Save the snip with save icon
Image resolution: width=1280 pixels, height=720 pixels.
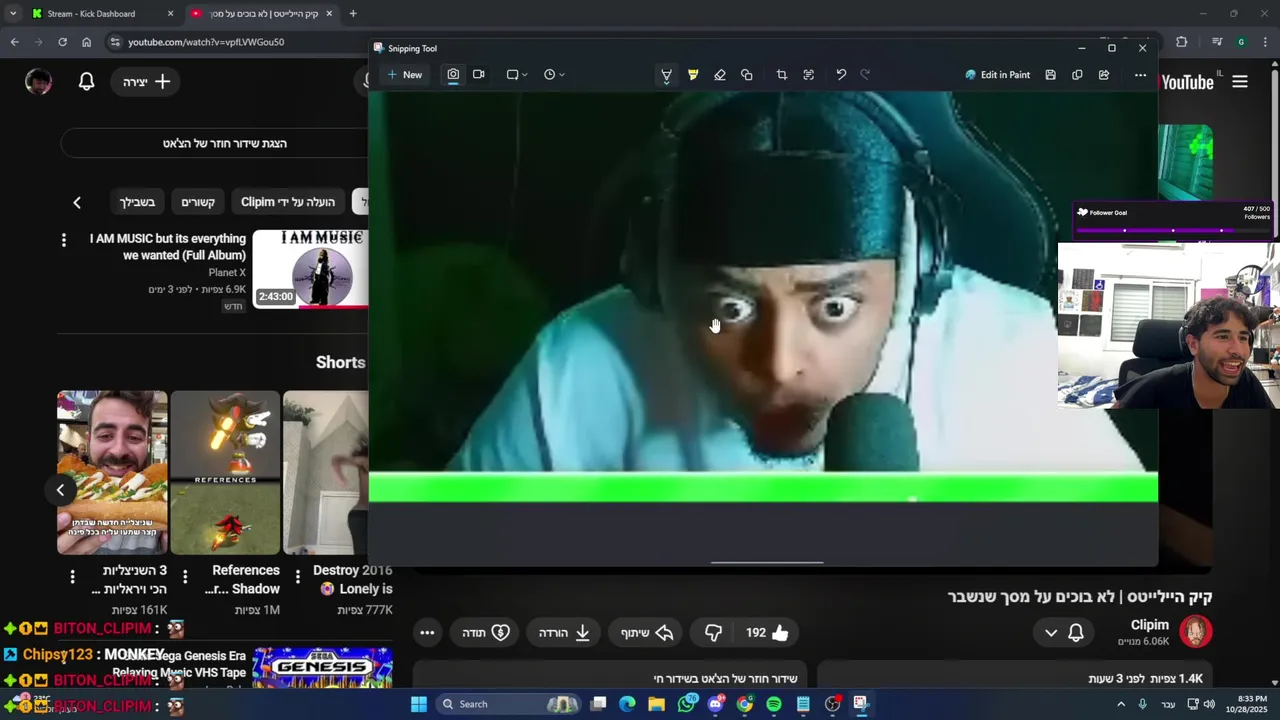click(x=1050, y=75)
